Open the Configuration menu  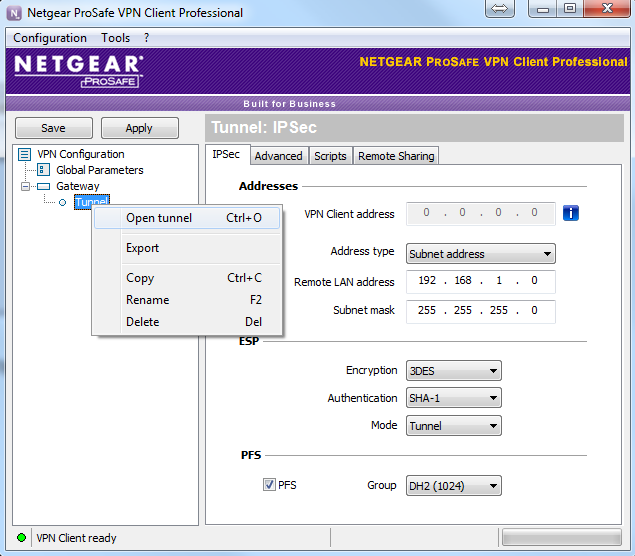50,38
